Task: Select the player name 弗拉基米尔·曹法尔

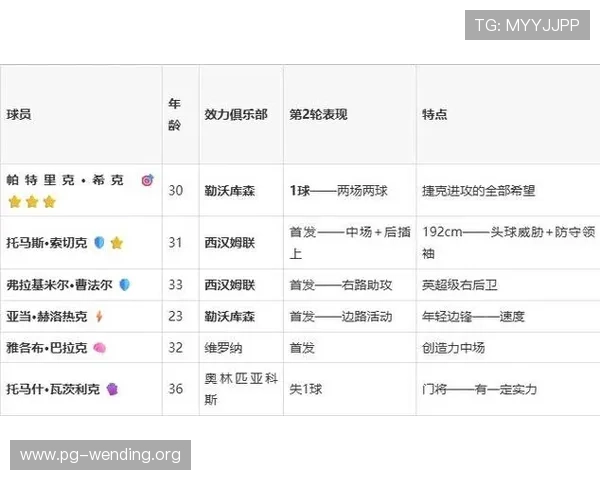Action: pos(59,285)
